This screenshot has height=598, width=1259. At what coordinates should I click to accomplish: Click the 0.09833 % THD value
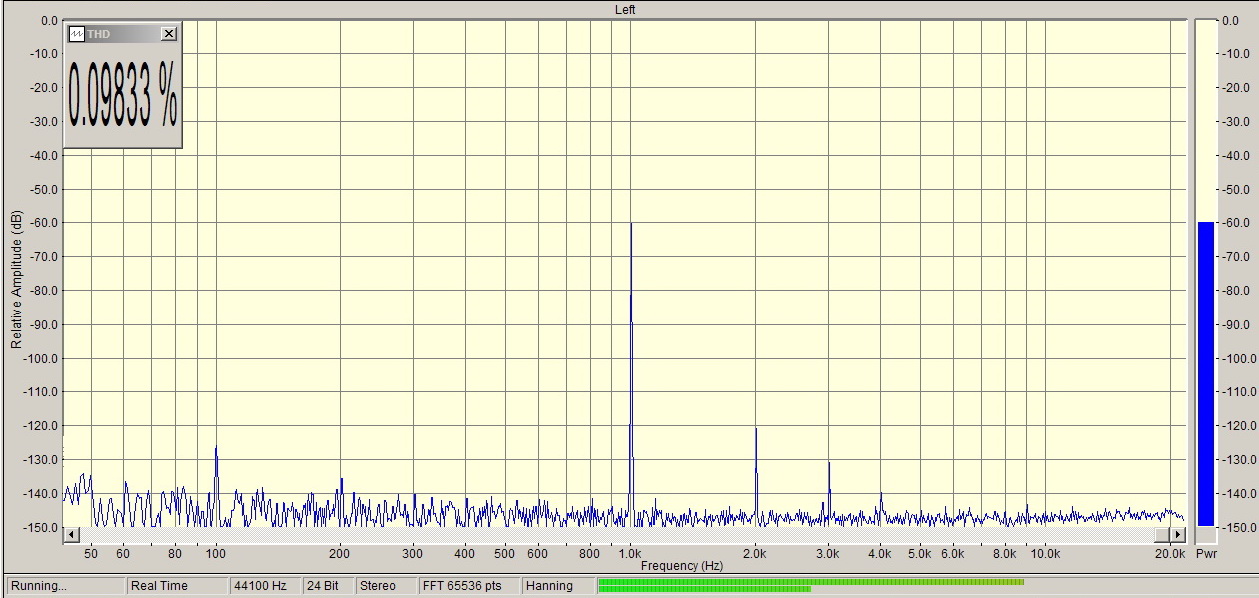point(123,96)
